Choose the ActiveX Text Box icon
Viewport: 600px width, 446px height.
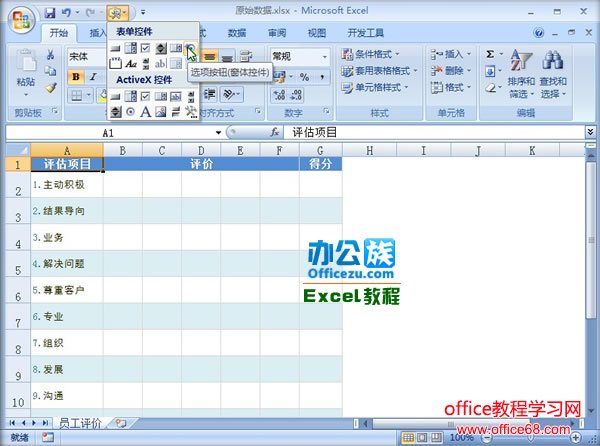coord(176,96)
